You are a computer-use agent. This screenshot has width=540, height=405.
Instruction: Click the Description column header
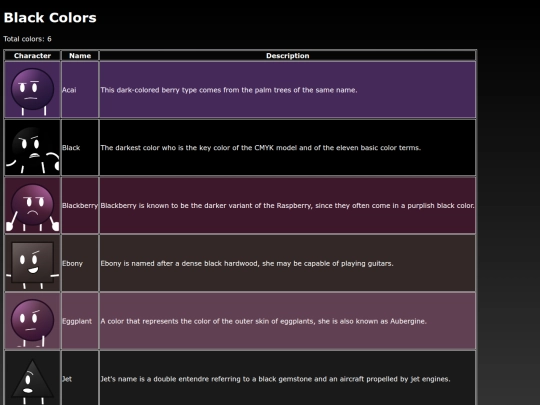[288, 56]
